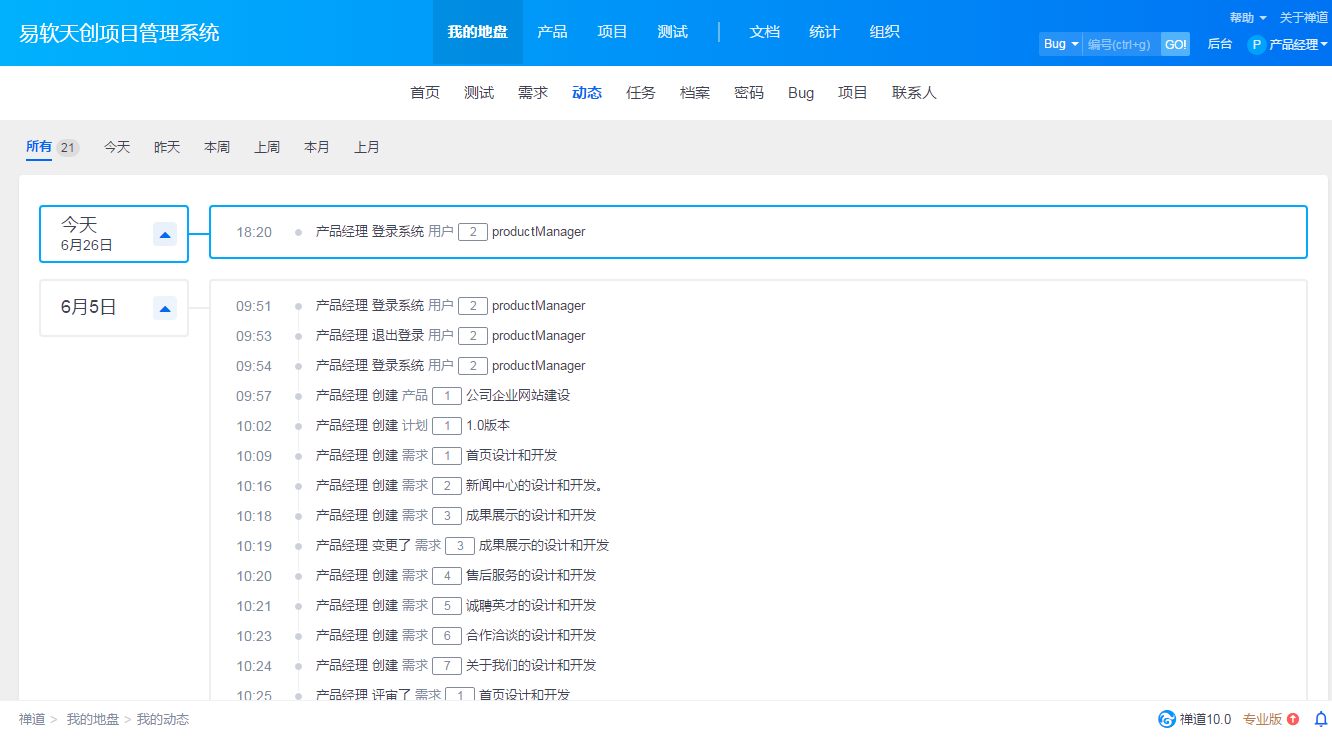Click the GO! search button
Screen dimensions: 1332x737
click(1175, 44)
